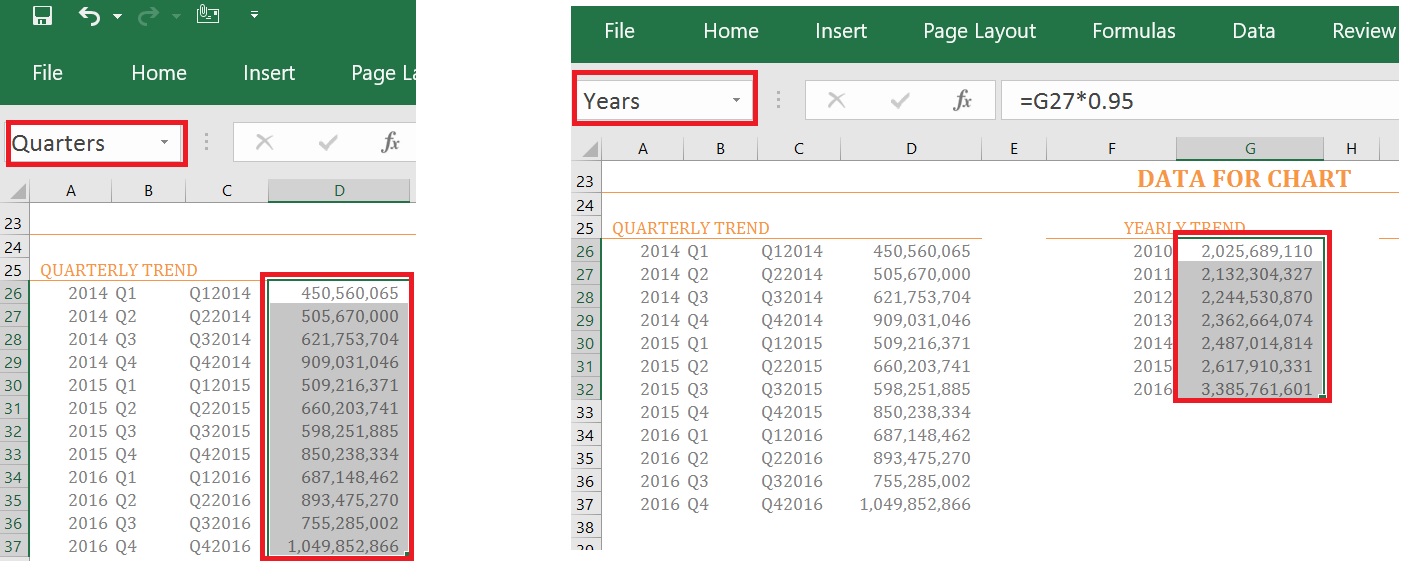Image resolution: width=1426 pixels, height=588 pixels.
Task: Select cell 909,031,046 in the left worksheet
Action: [x=339, y=362]
